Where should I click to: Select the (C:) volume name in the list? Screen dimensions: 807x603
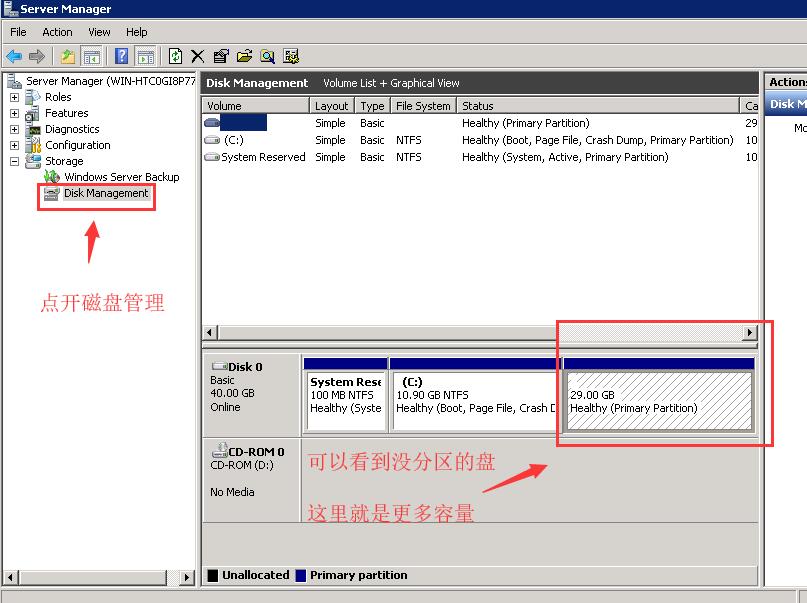click(234, 140)
